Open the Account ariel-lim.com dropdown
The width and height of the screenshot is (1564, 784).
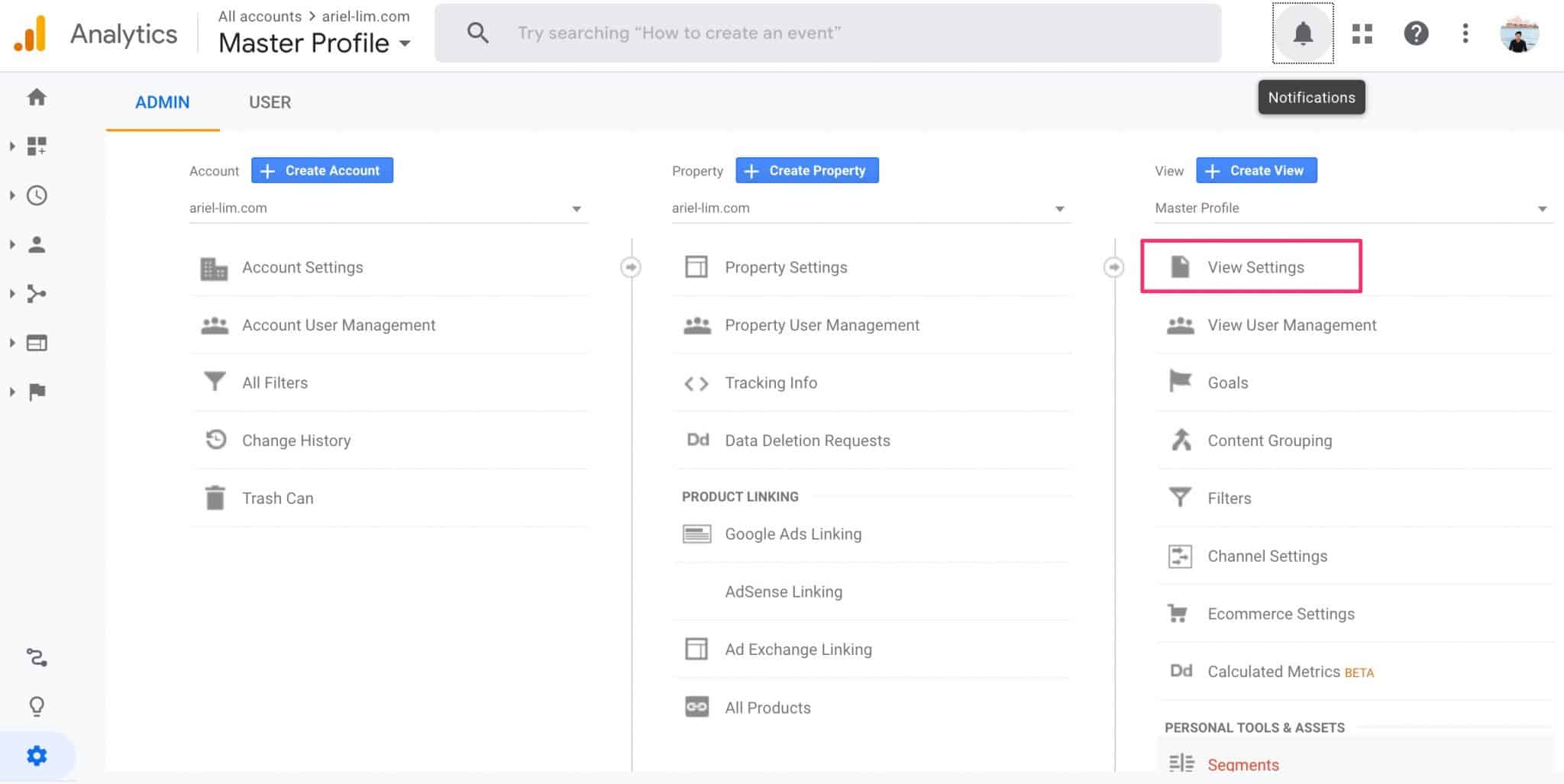click(x=388, y=208)
